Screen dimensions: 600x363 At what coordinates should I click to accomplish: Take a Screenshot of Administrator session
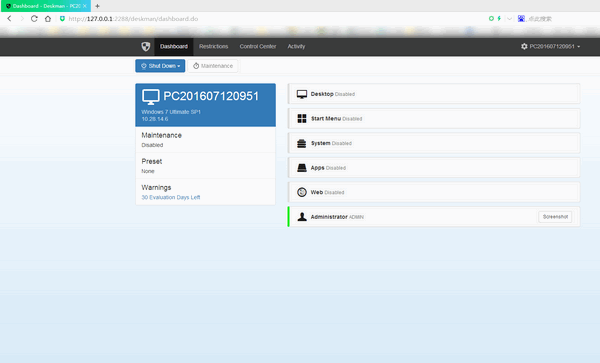pyautogui.click(x=555, y=217)
